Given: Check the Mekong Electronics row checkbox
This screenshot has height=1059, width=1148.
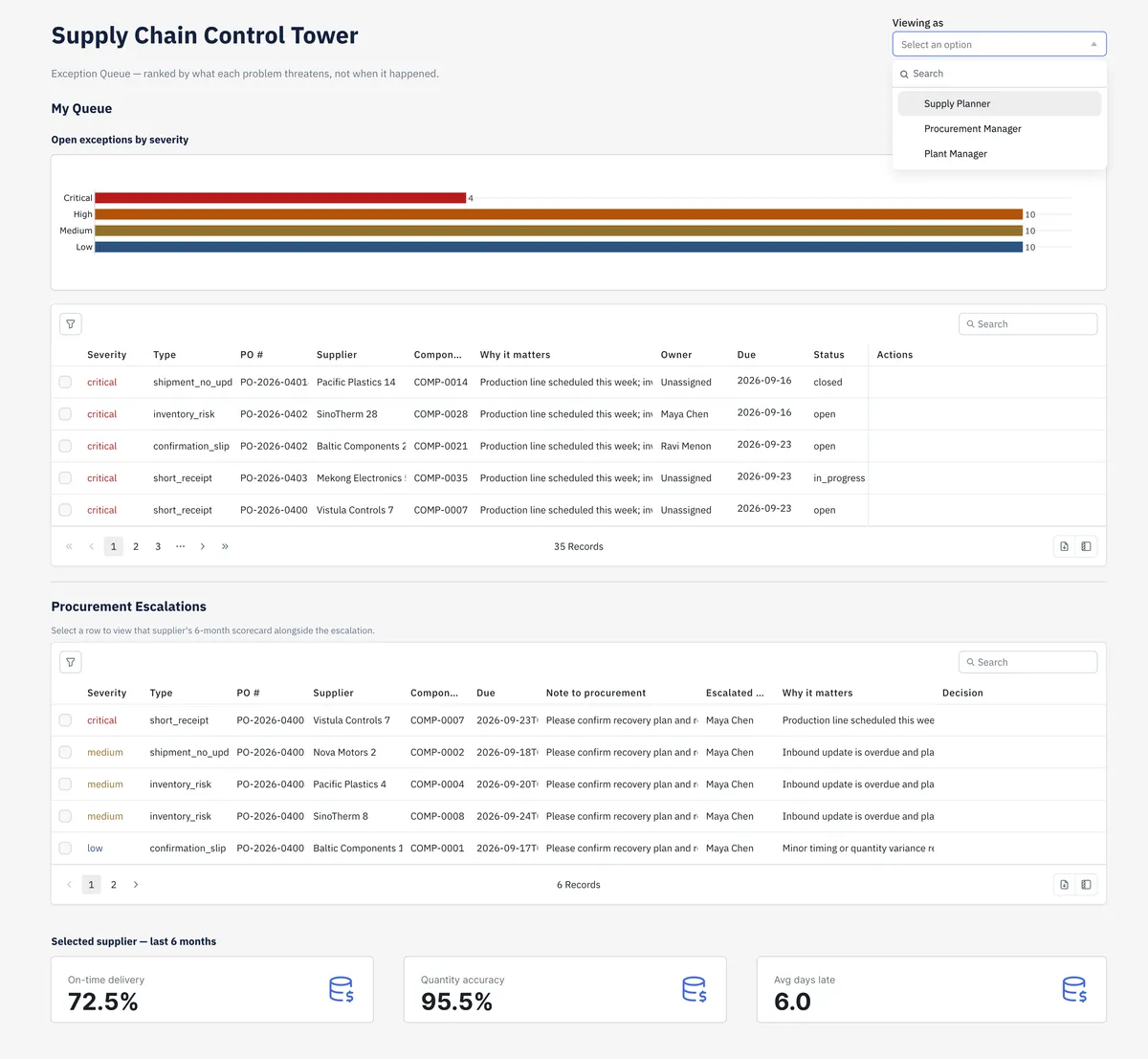Looking at the screenshot, I should (x=65, y=478).
